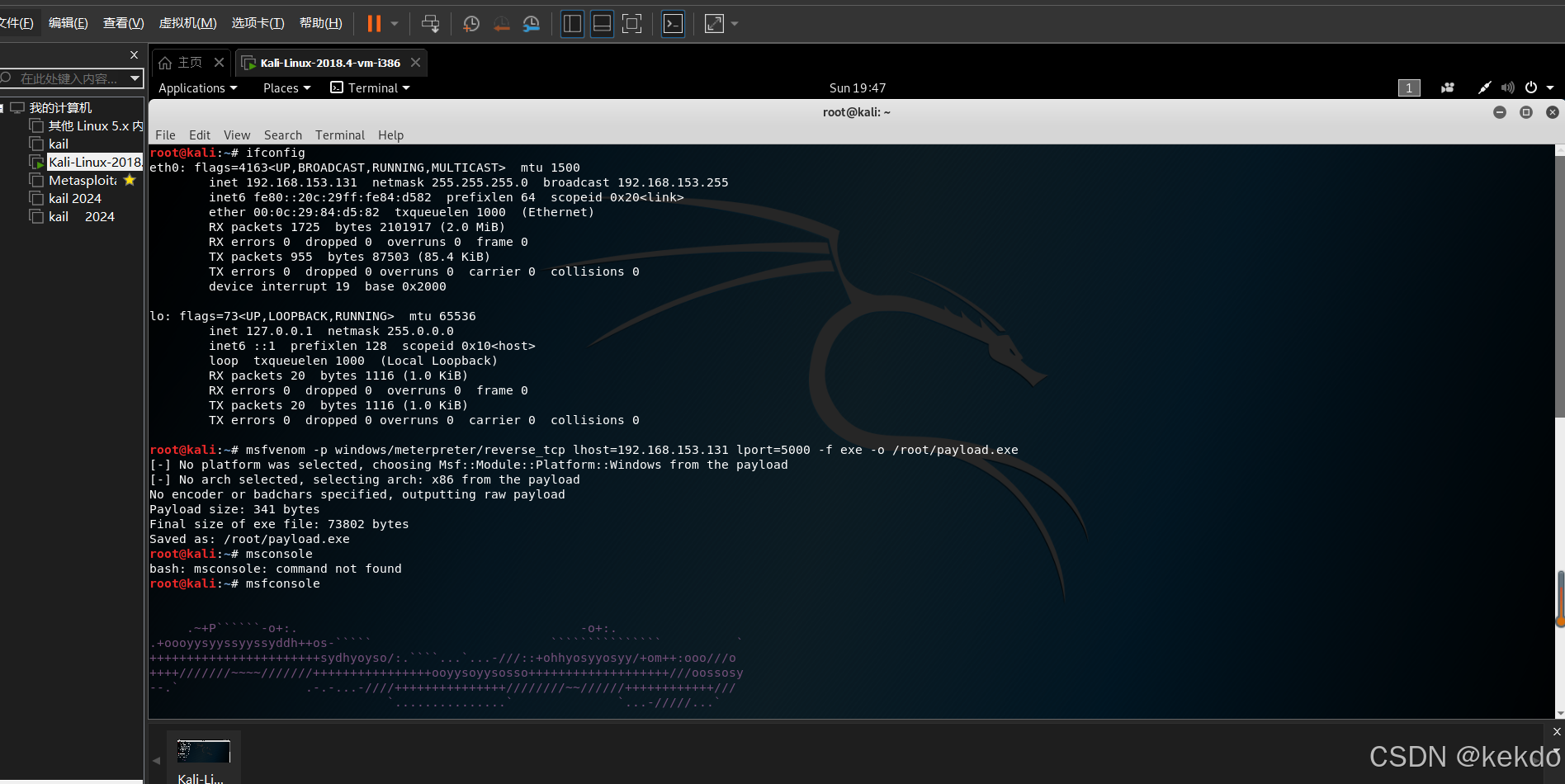Image resolution: width=1565 pixels, height=784 pixels.
Task: Click the VMware pause virtual machine button
Action: 374,24
